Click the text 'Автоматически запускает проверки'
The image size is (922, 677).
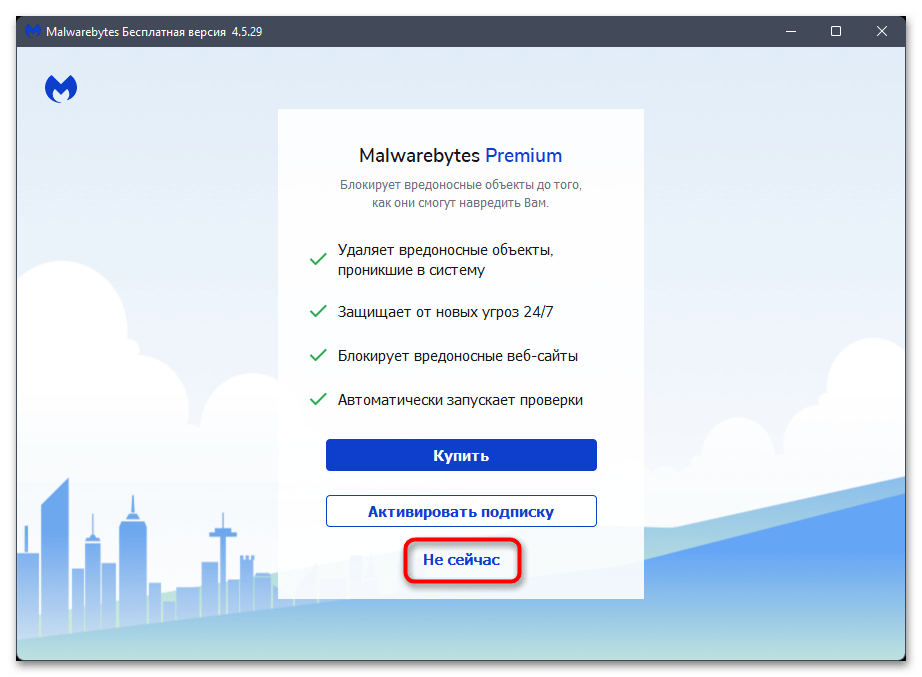click(x=460, y=400)
